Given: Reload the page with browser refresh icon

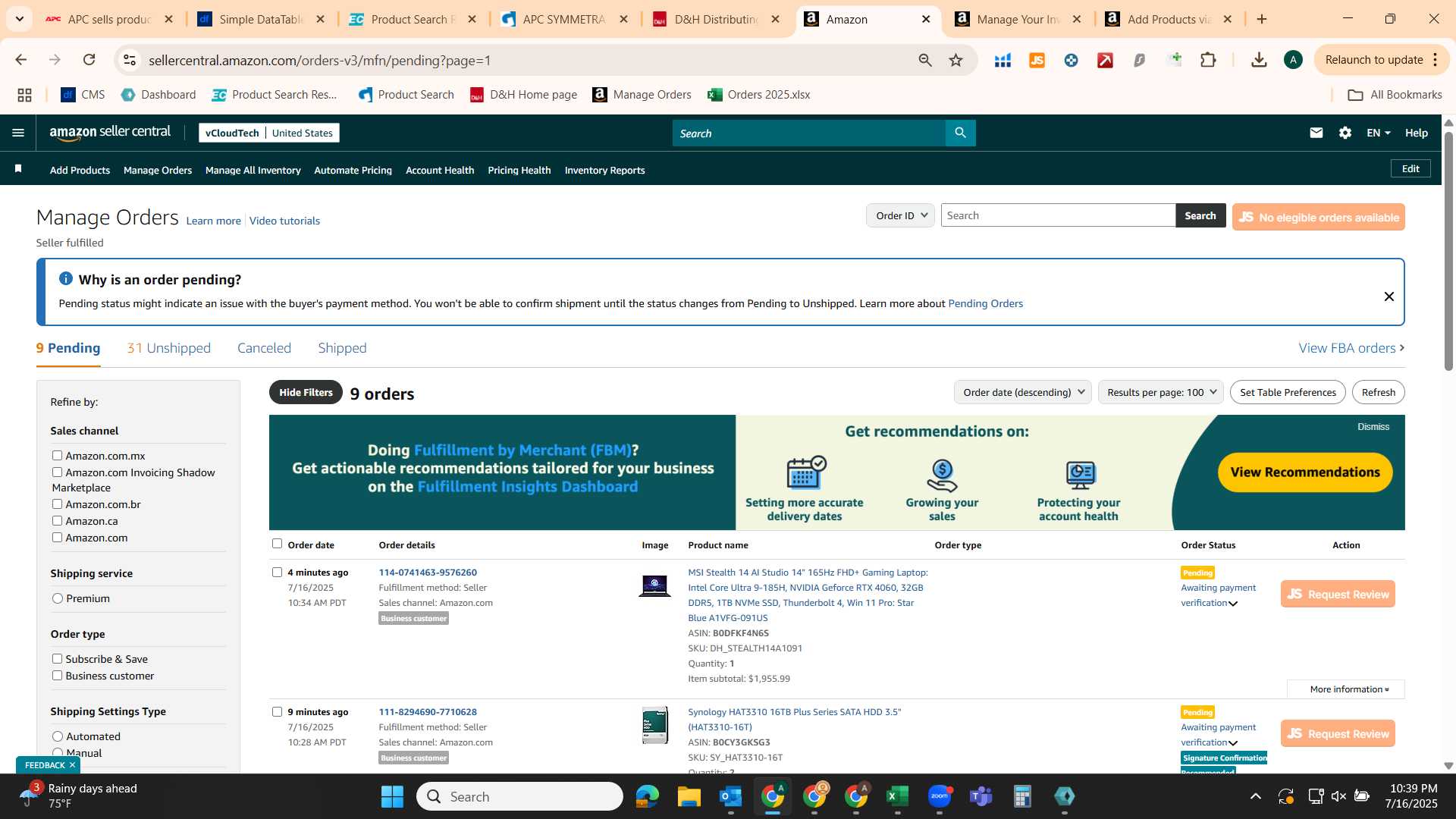Looking at the screenshot, I should (x=89, y=60).
